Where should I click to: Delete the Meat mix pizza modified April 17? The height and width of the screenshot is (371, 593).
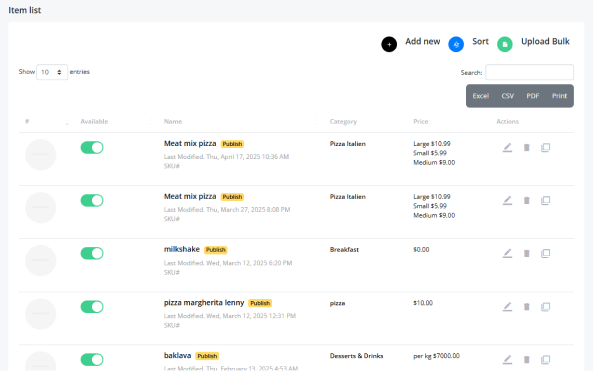pos(526,147)
